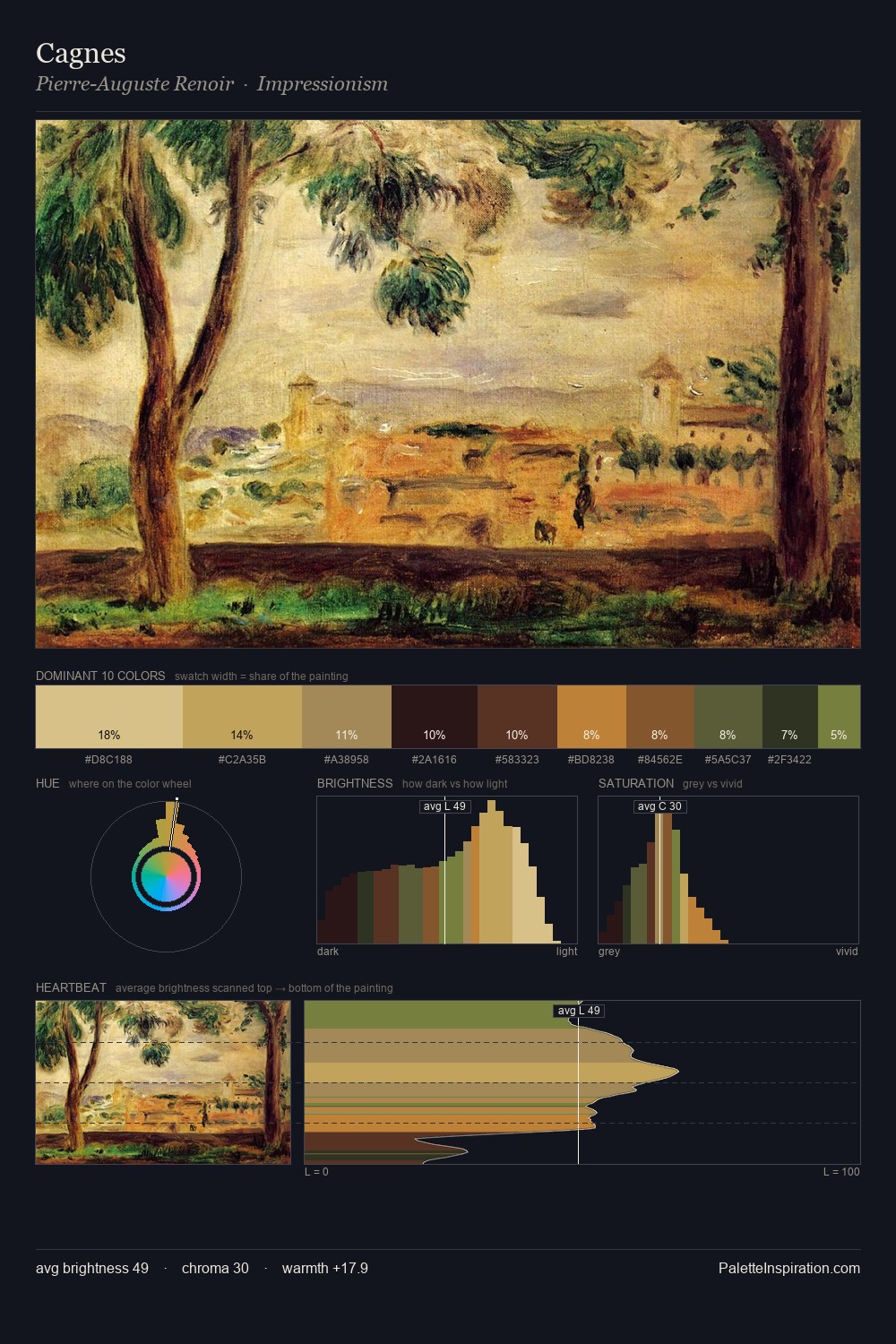Image resolution: width=896 pixels, height=1344 pixels.
Task: Choose the 7% swatch #2F3422
Action: point(790,716)
